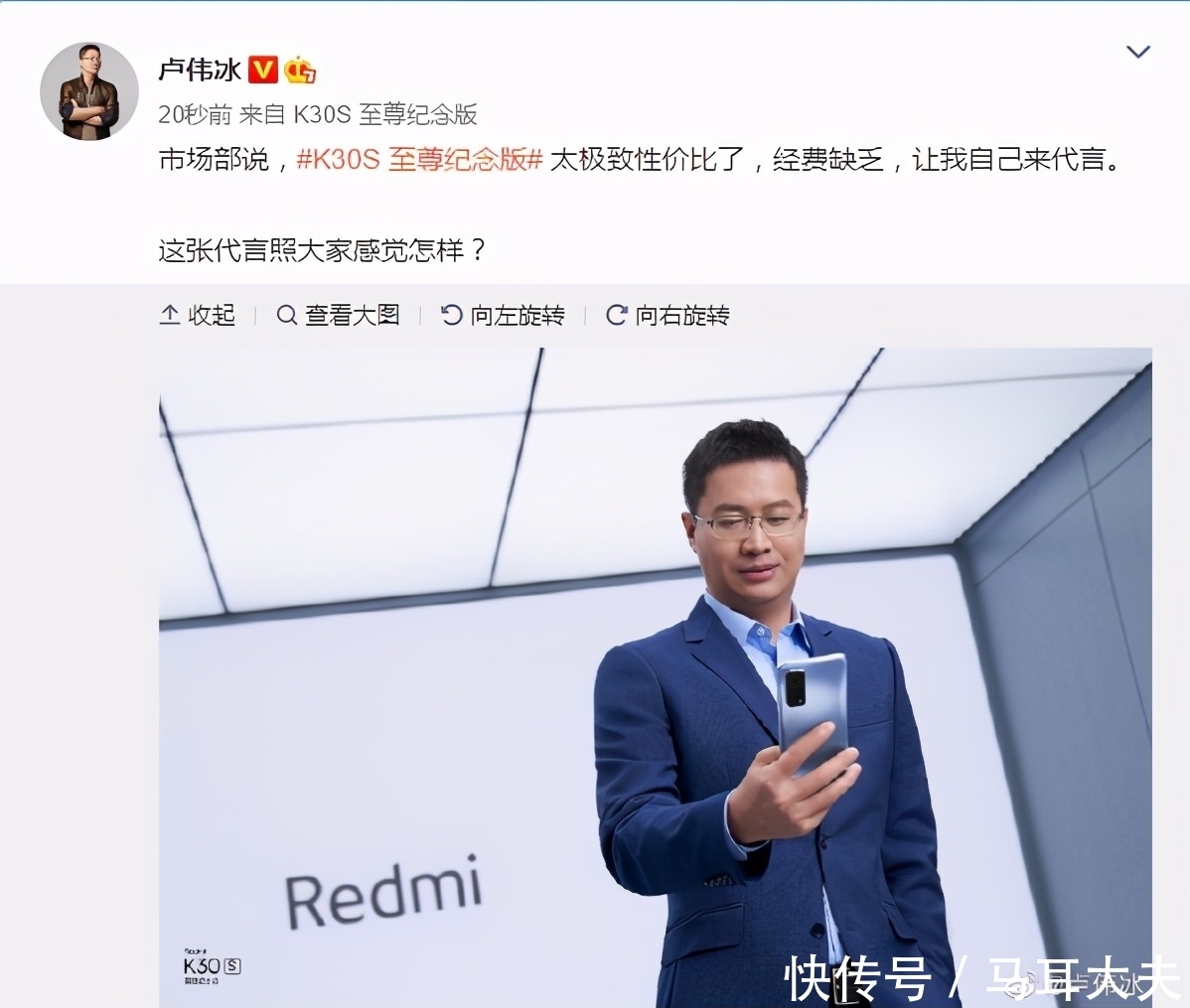
Task: Click the upward arrow collapse icon
Action: [x=169, y=315]
